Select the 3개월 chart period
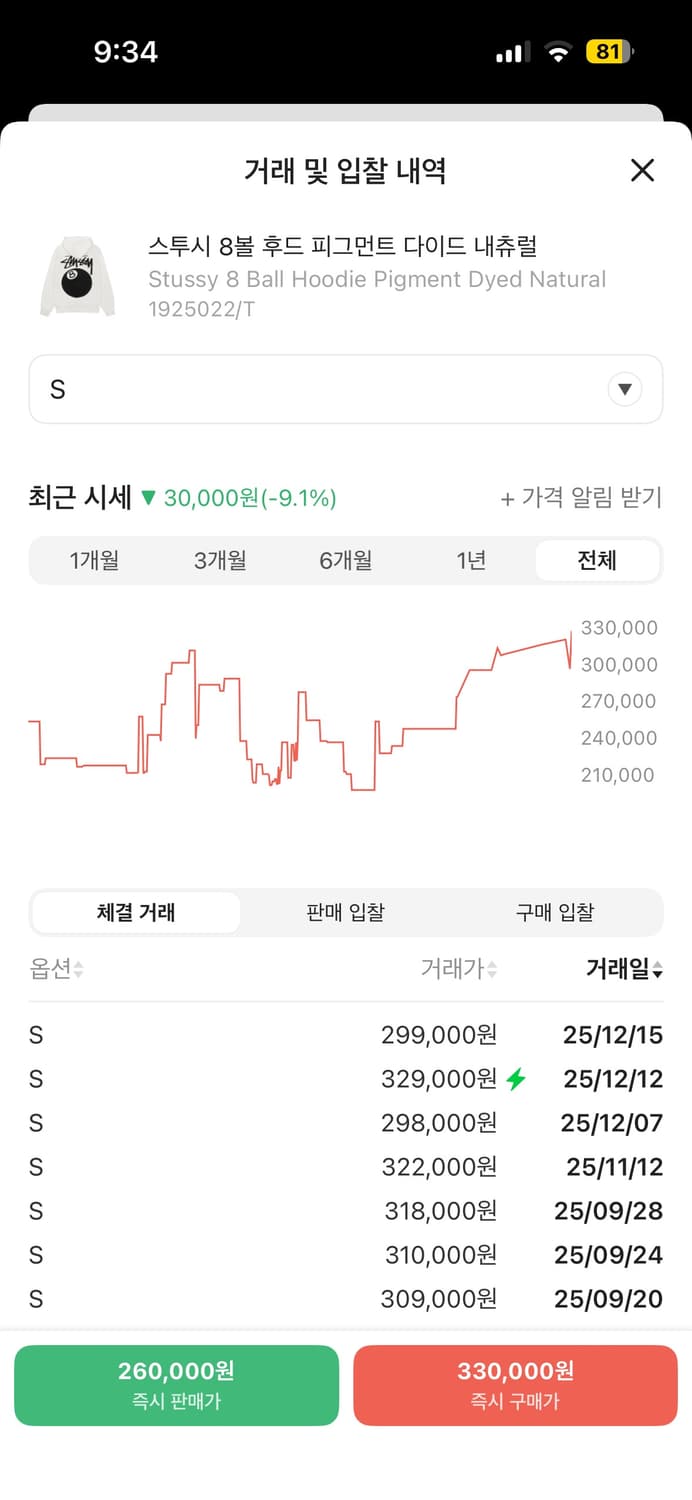The image size is (692, 1500). 219,561
